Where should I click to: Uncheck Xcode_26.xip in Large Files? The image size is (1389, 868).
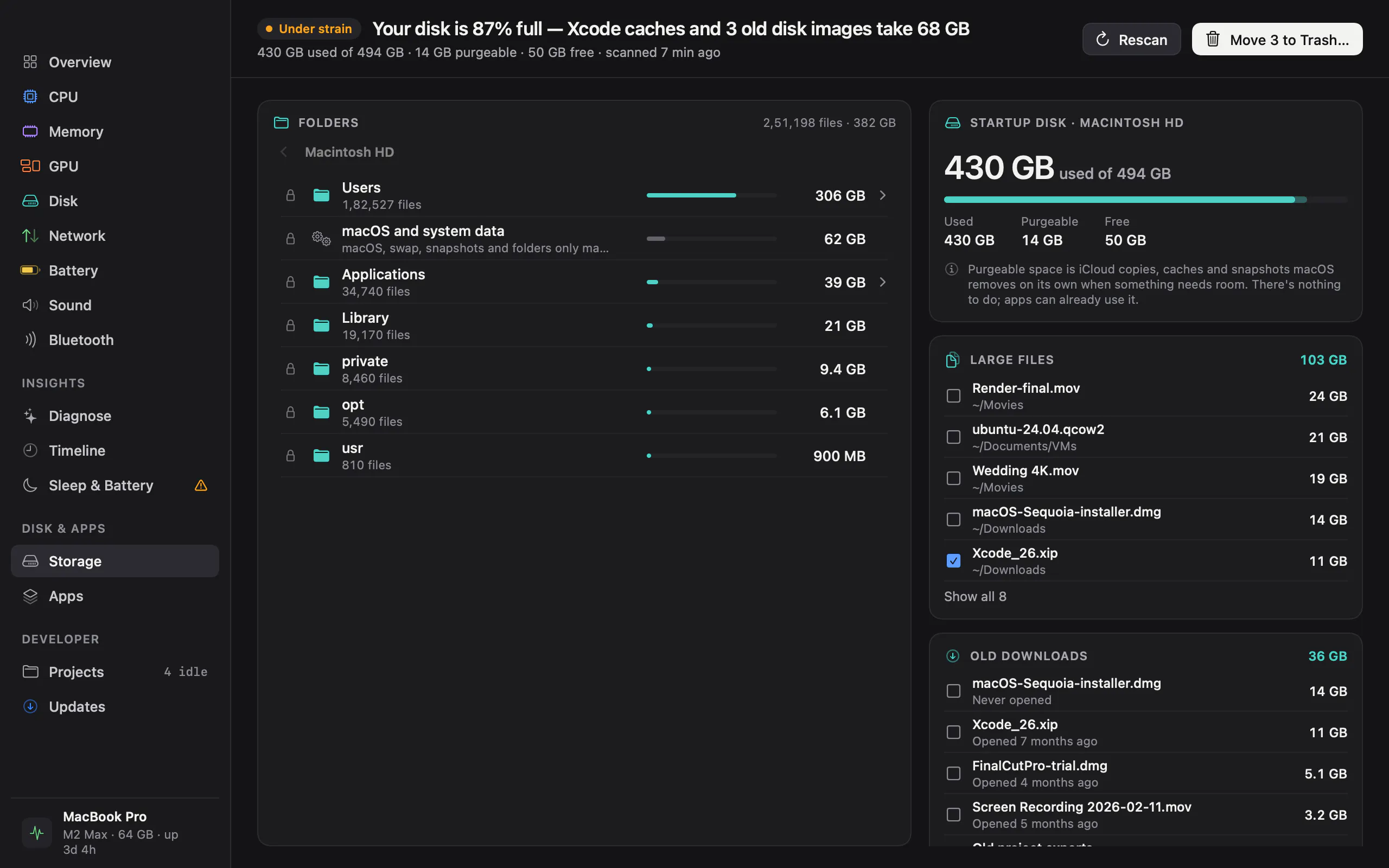point(953,561)
